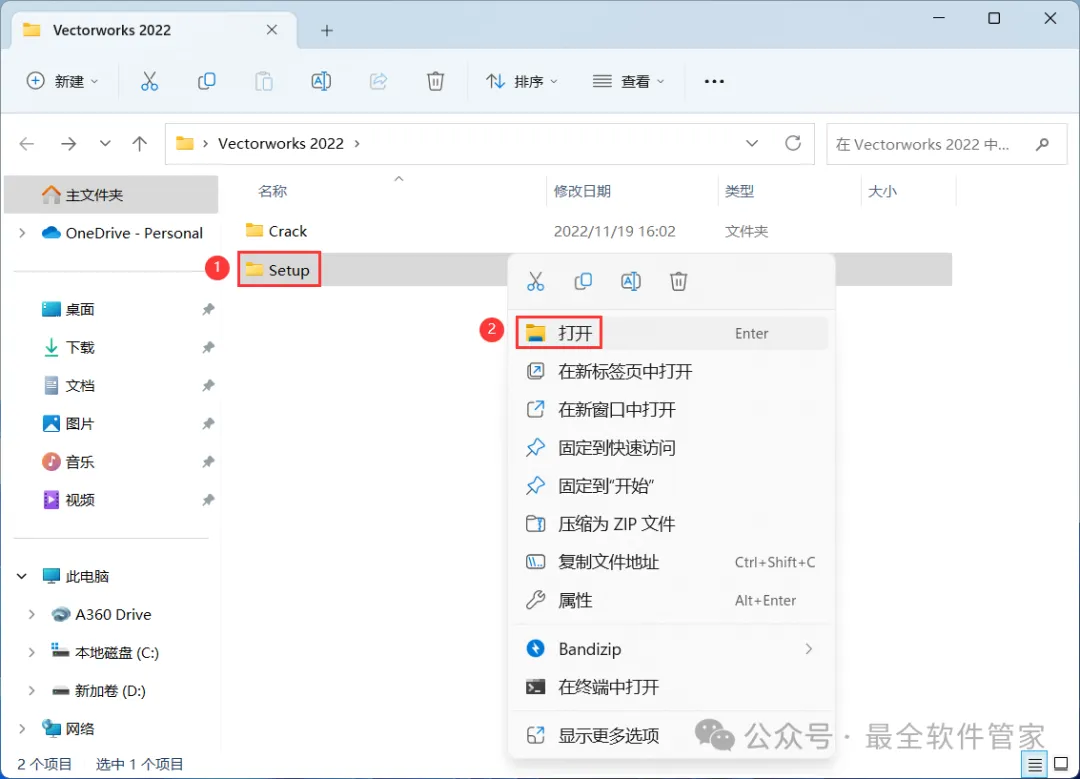The image size is (1080, 779).
Task: Unpin 视频 from quick access
Action: pos(208,500)
